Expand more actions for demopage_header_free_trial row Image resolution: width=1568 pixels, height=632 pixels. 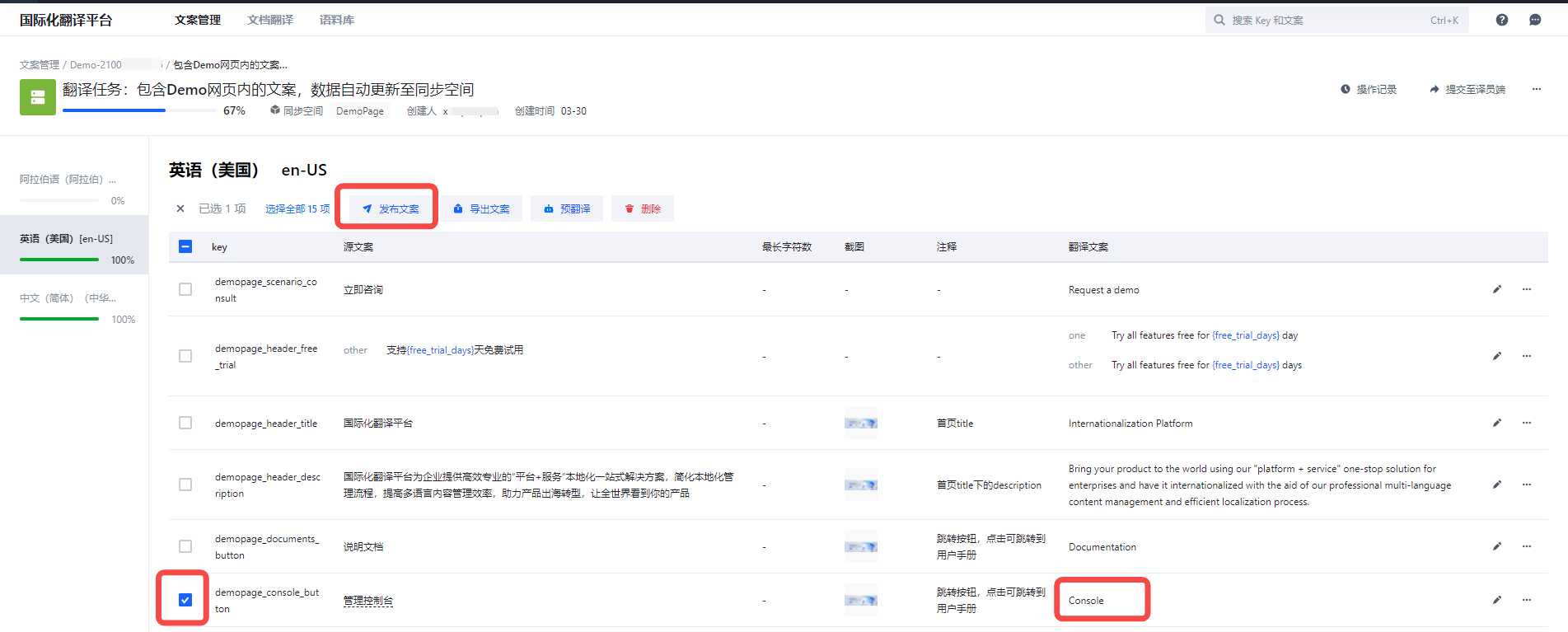tap(1527, 356)
